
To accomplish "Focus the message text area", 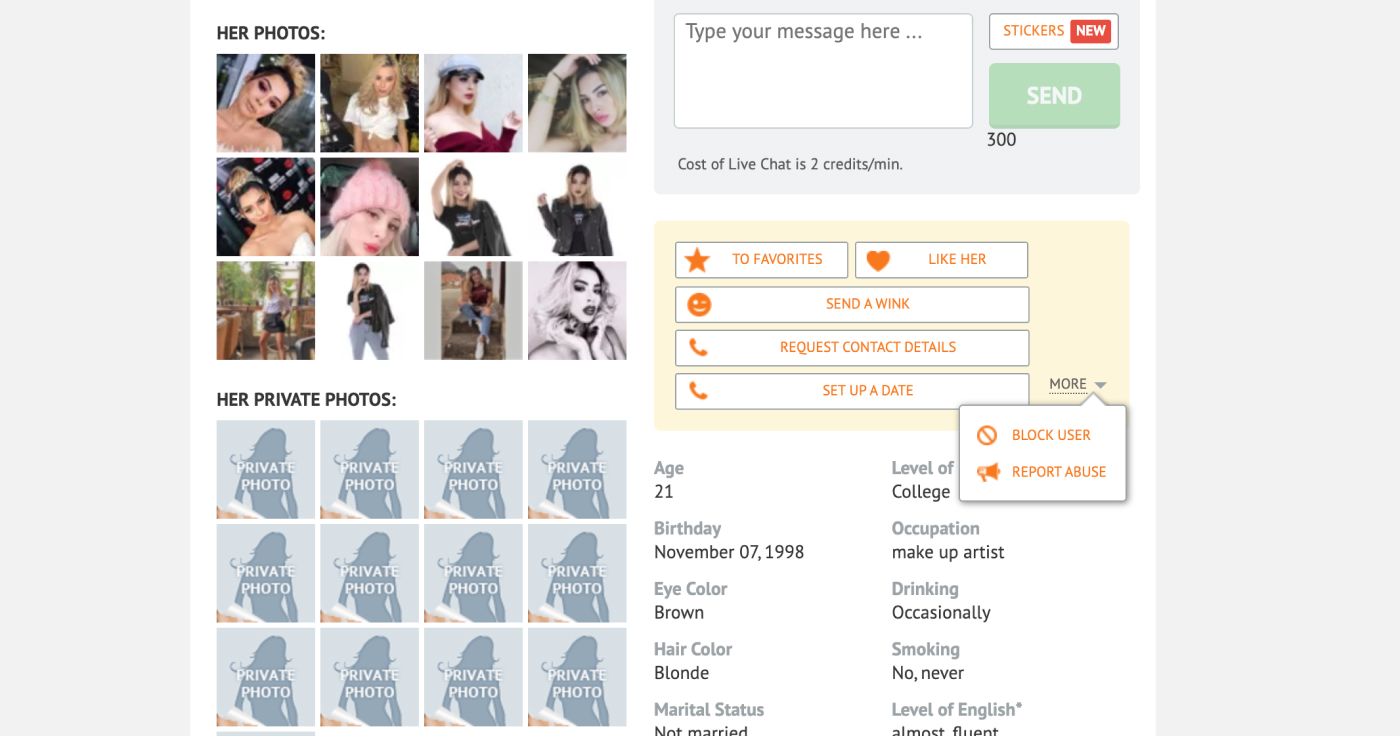I will [x=823, y=71].
